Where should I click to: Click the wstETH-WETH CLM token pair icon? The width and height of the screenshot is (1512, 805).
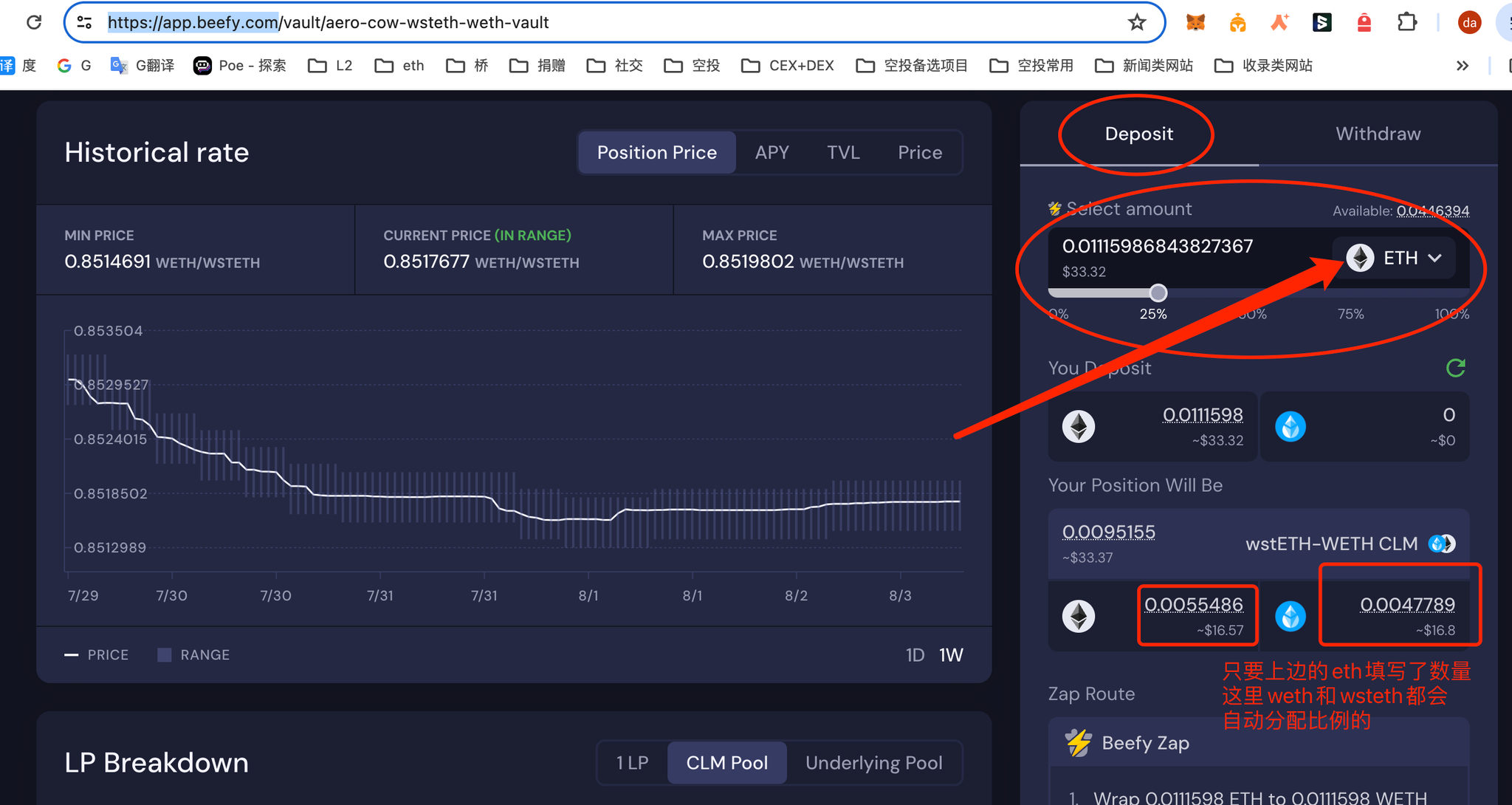[x=1441, y=544]
